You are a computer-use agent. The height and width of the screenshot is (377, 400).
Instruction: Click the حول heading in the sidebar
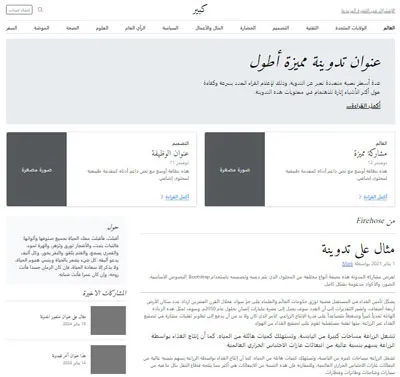click(113, 228)
